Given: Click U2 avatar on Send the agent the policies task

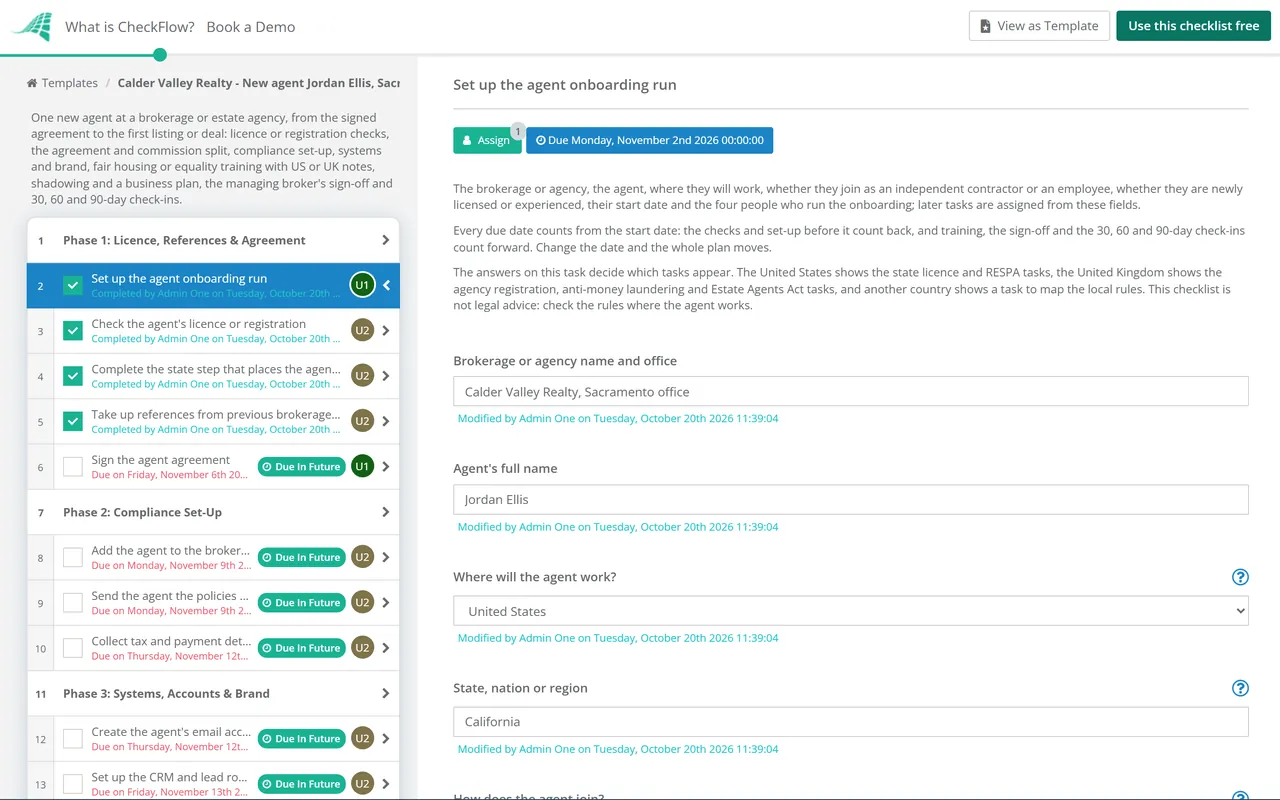Looking at the screenshot, I should (x=362, y=602).
